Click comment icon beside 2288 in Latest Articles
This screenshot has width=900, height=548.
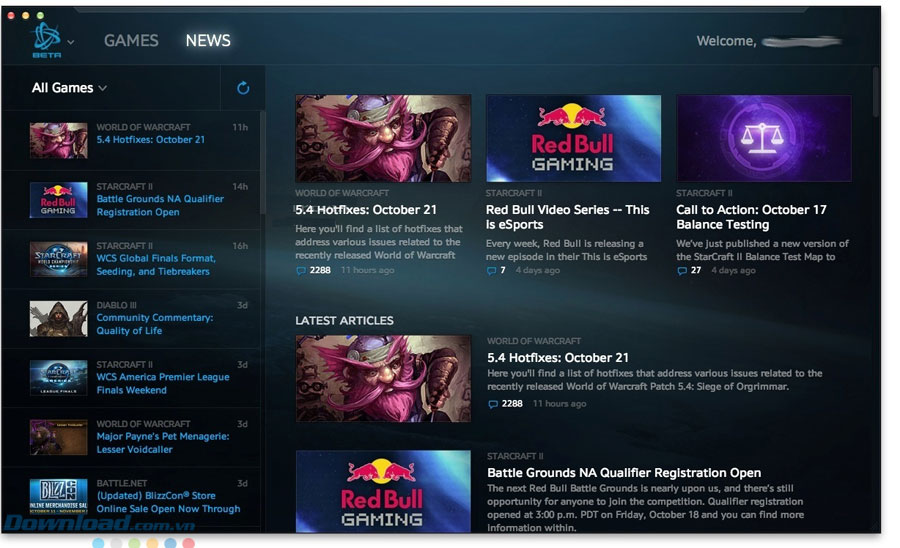pos(492,404)
